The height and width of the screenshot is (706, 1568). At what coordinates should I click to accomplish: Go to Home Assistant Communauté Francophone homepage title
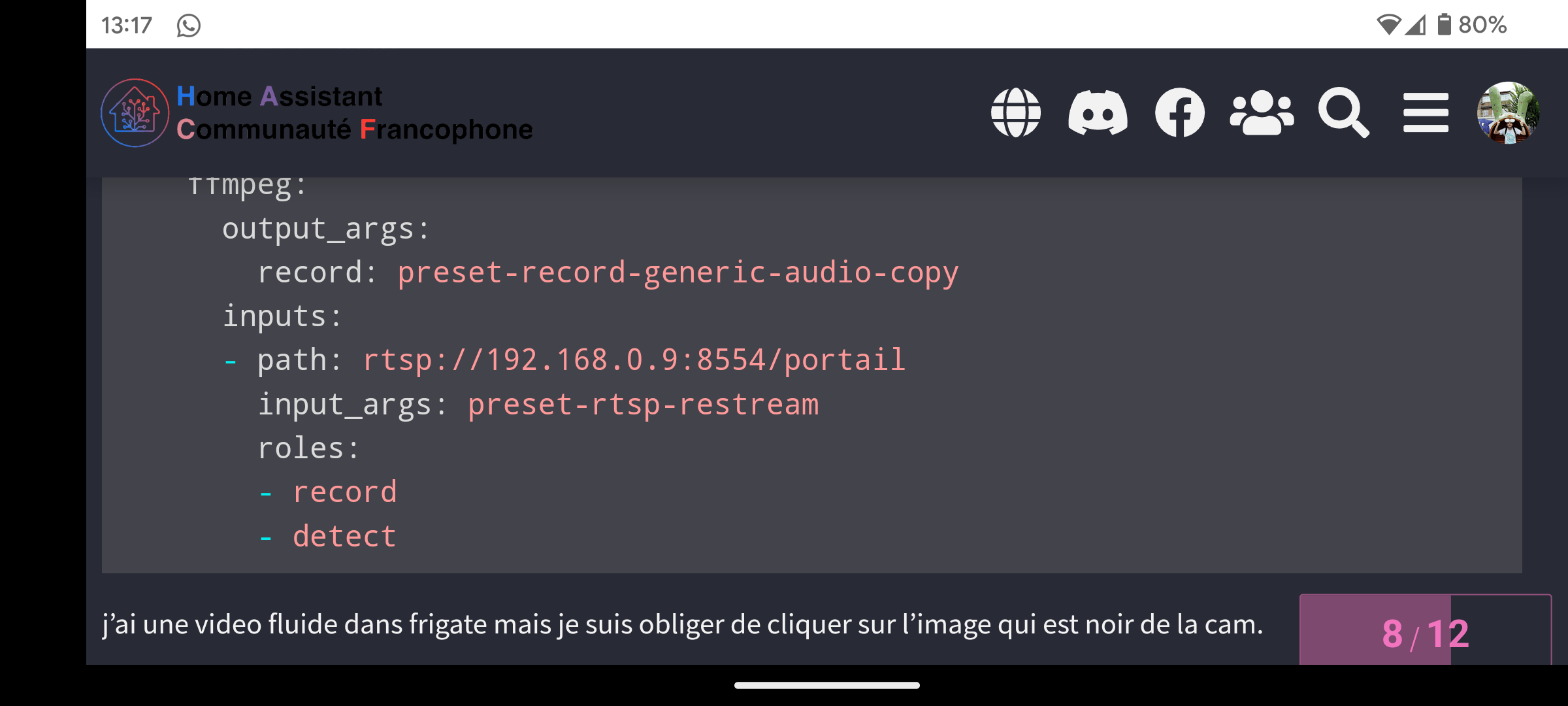click(x=355, y=112)
